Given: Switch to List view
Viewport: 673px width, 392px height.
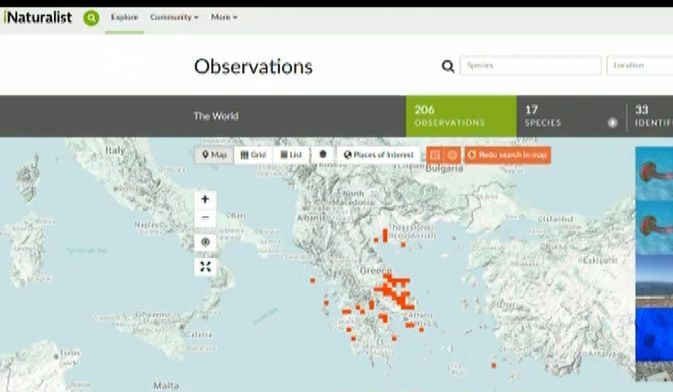Looking at the screenshot, I should point(291,155).
